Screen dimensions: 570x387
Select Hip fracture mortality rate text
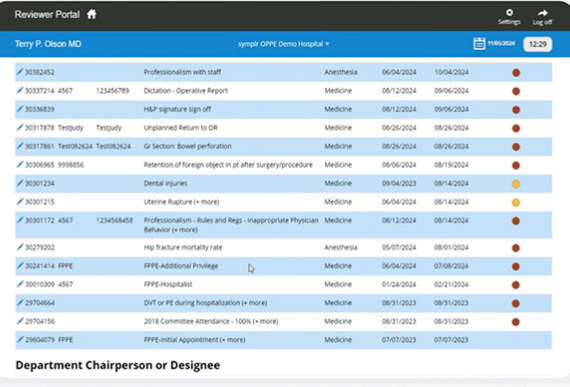183,247
